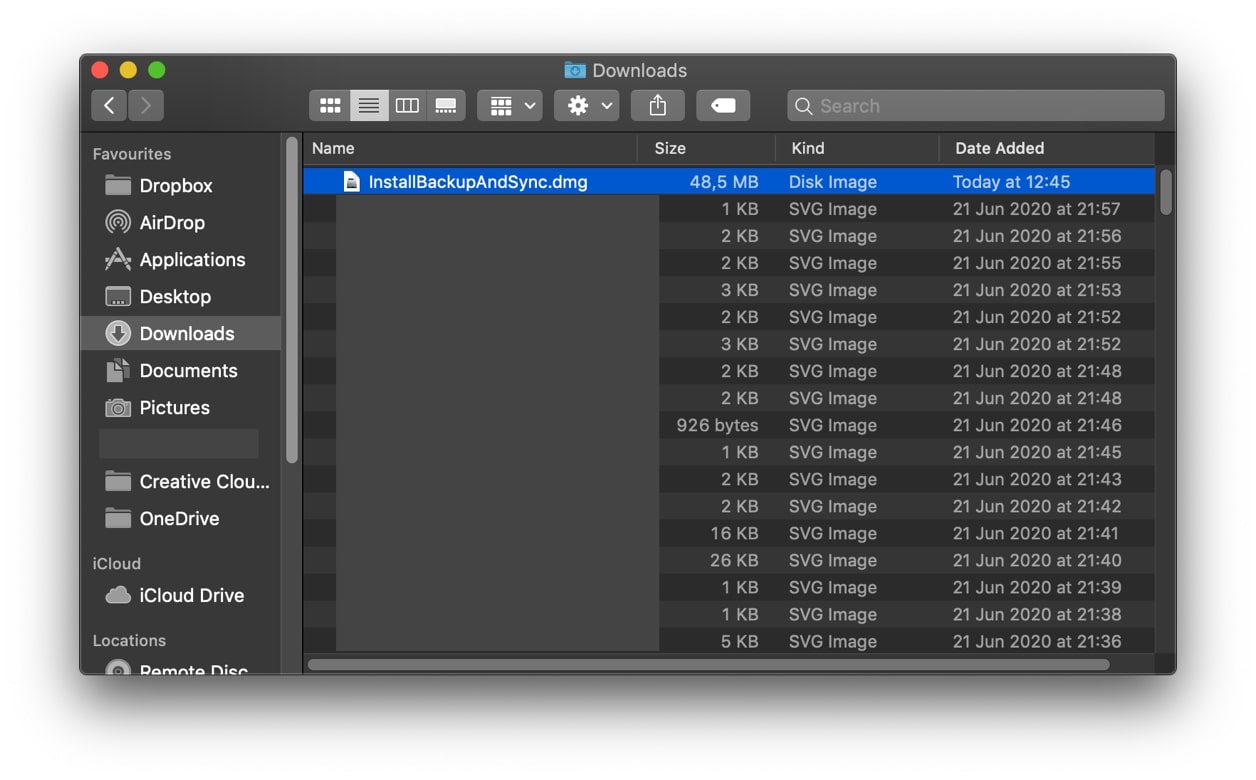Switch to gallery view
The height and width of the screenshot is (780, 1256).
click(x=444, y=105)
